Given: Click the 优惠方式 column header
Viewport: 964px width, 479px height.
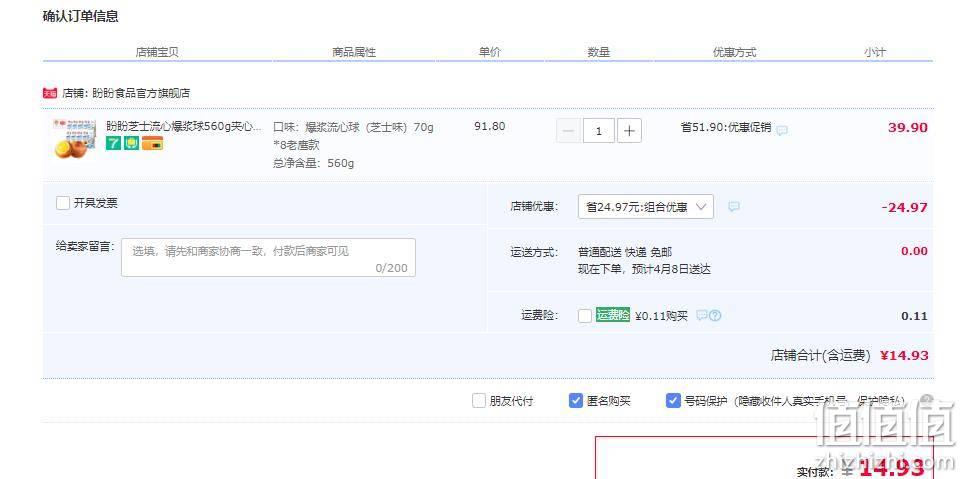Looking at the screenshot, I should tap(734, 52).
